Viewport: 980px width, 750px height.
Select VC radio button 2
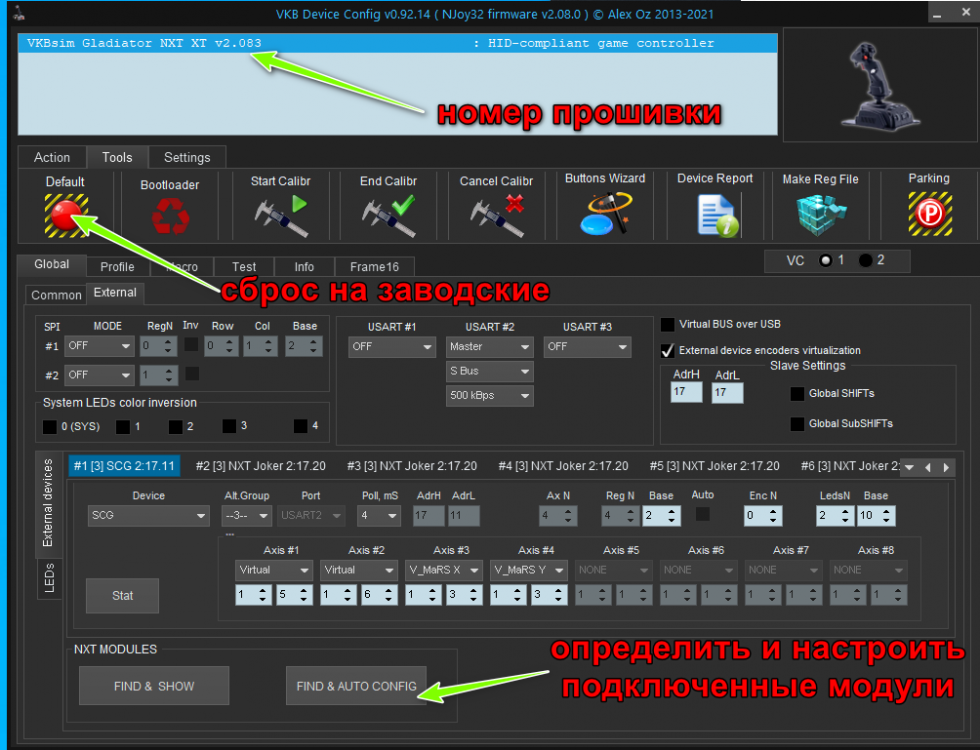(866, 260)
